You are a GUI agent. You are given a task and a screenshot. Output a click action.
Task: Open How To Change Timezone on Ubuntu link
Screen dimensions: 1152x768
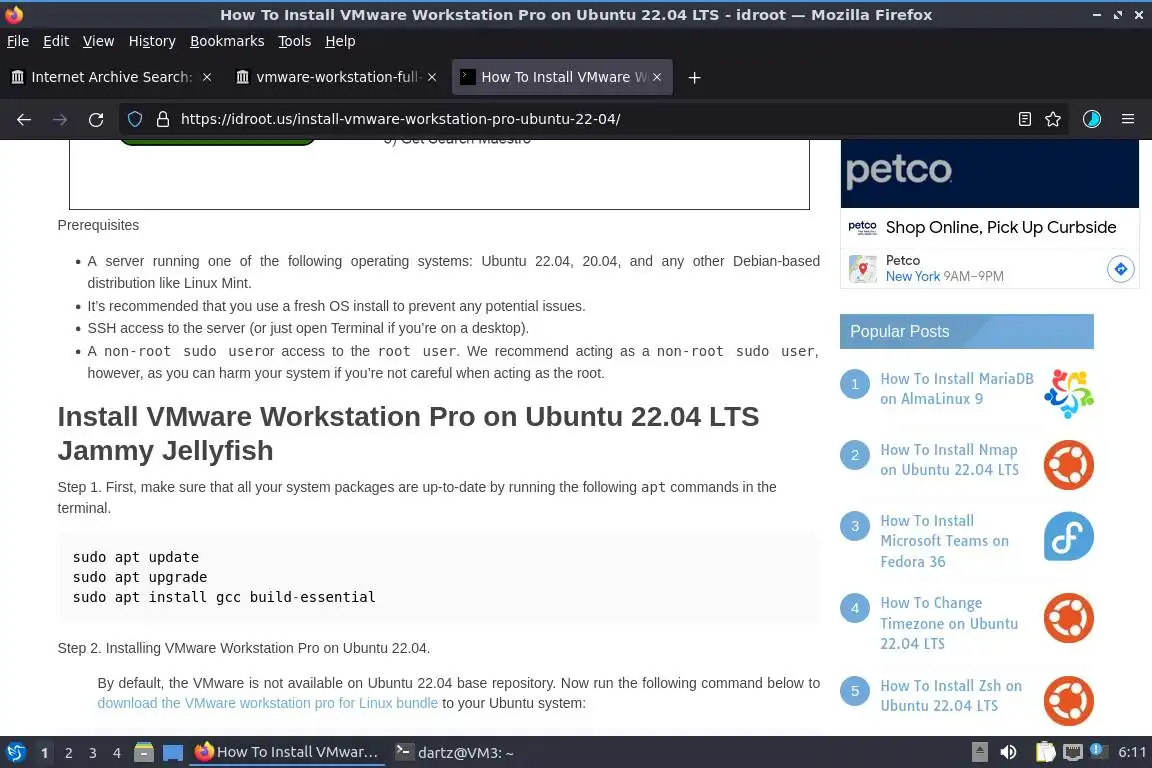[x=949, y=623]
